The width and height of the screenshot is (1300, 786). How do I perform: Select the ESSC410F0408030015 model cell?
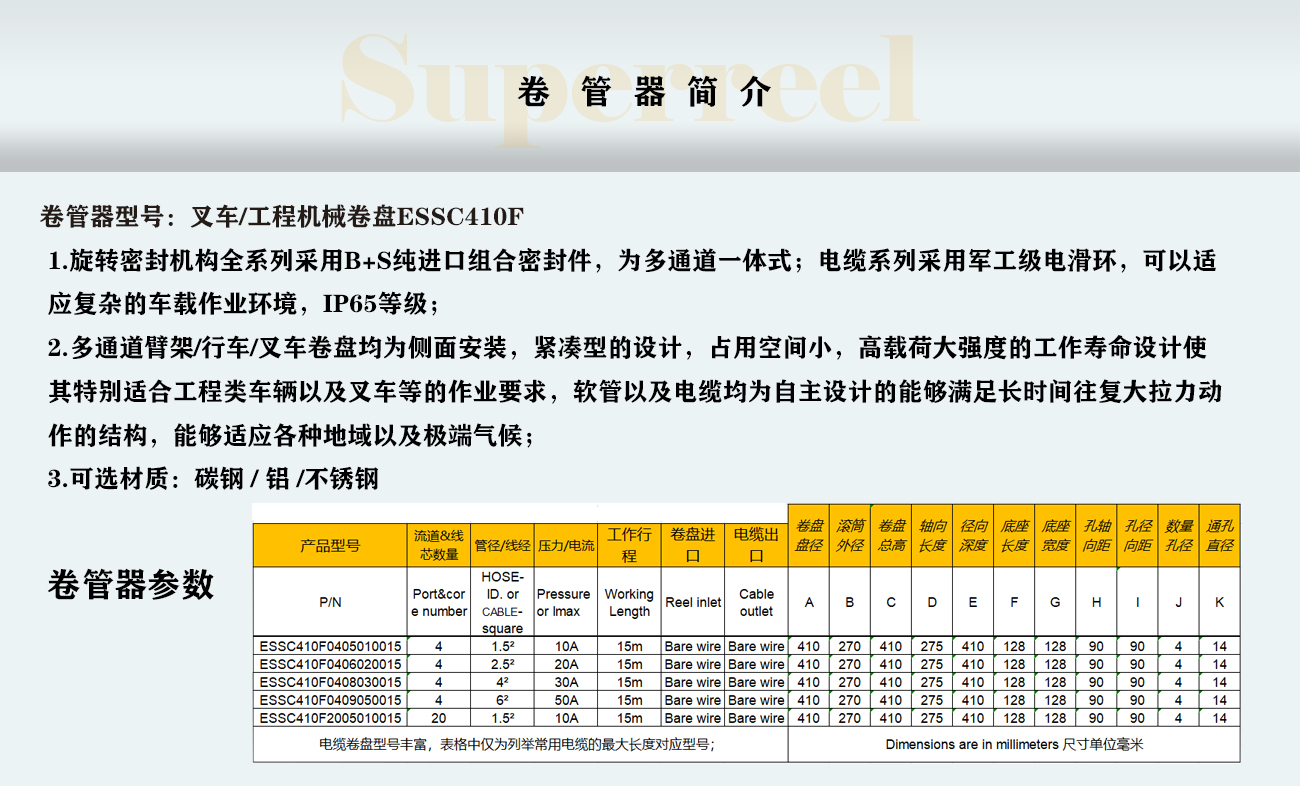click(330, 683)
